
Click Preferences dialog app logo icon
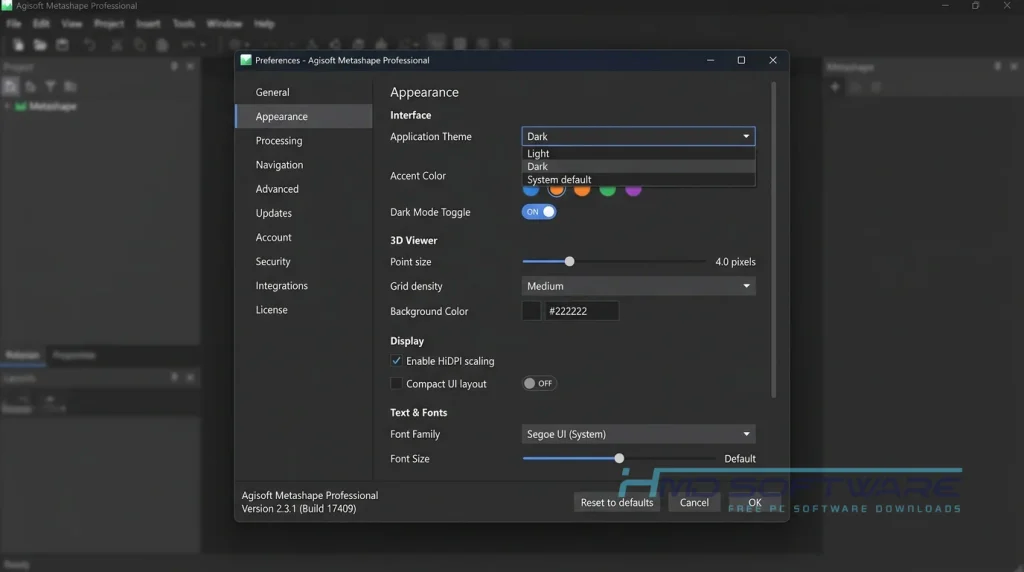246,60
